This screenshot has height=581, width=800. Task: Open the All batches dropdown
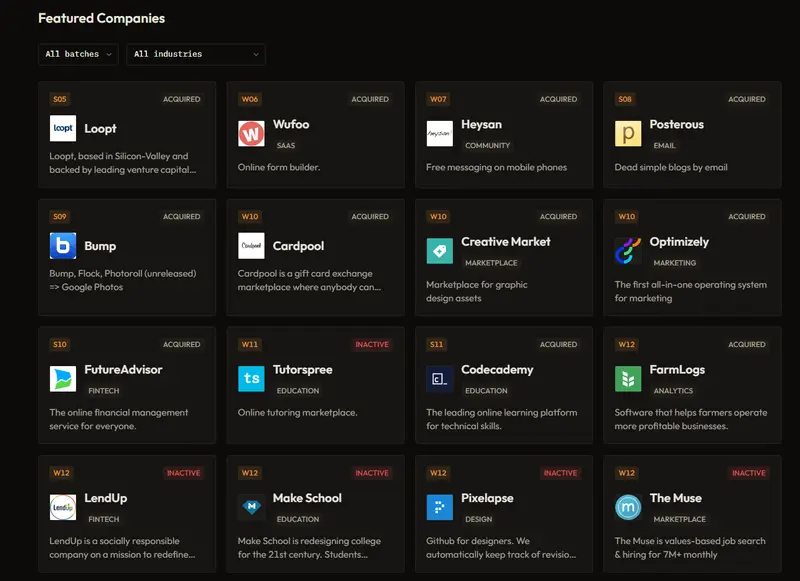pos(78,54)
